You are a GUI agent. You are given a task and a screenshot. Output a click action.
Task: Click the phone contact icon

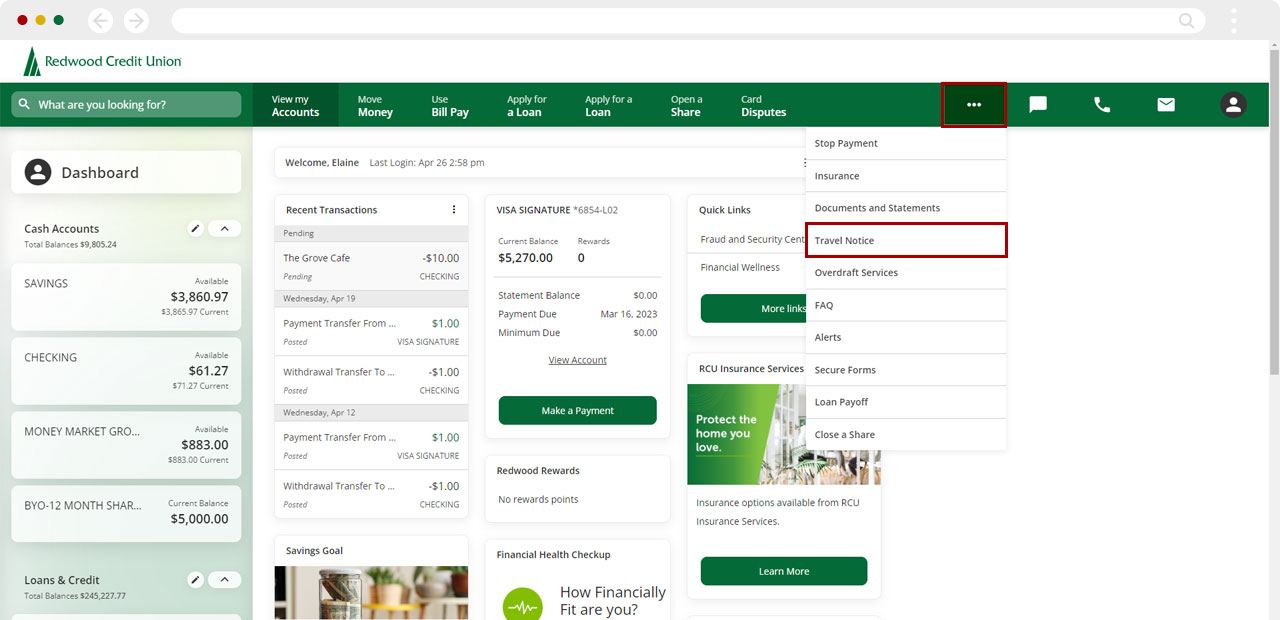point(1102,105)
